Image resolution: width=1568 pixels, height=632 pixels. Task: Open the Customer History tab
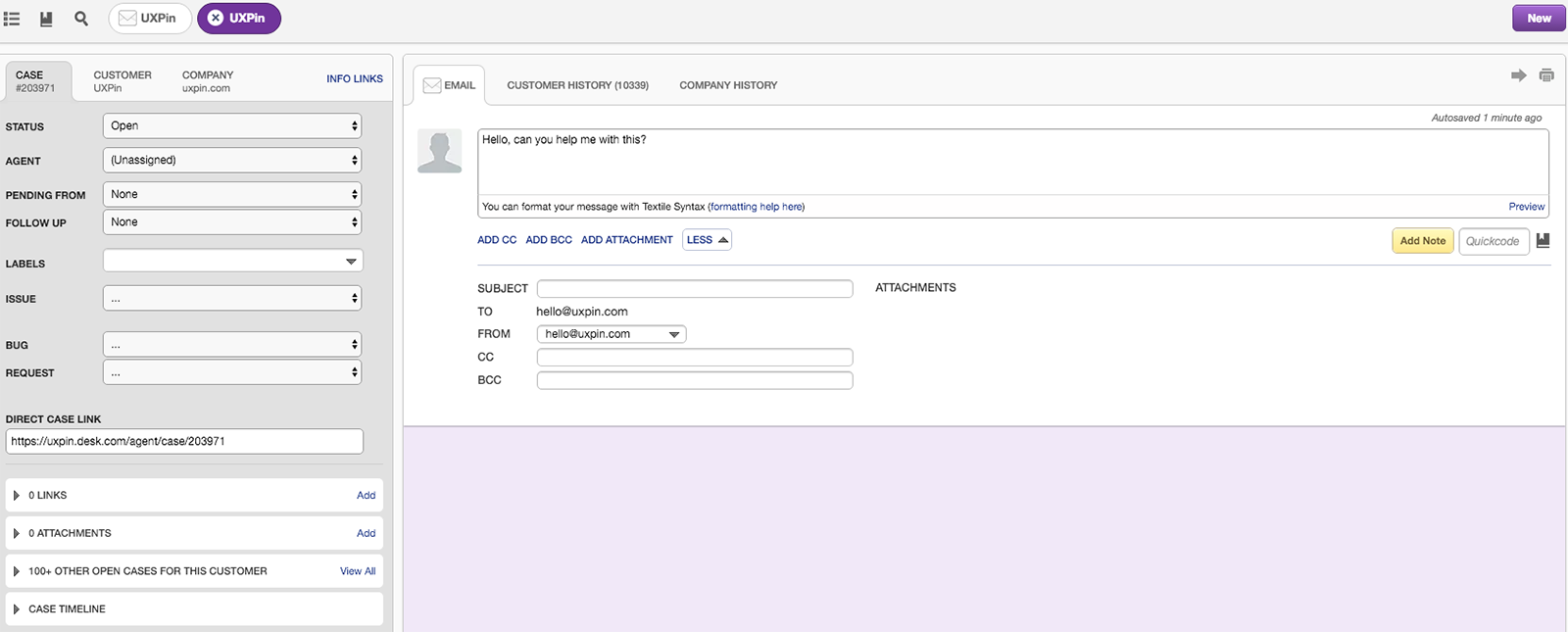pos(577,85)
